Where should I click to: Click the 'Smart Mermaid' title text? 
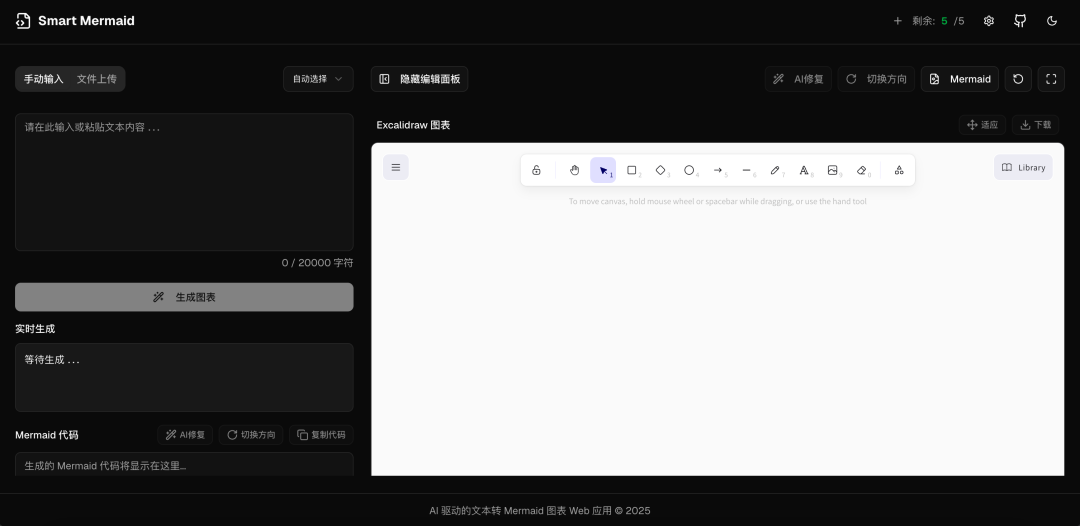86,21
